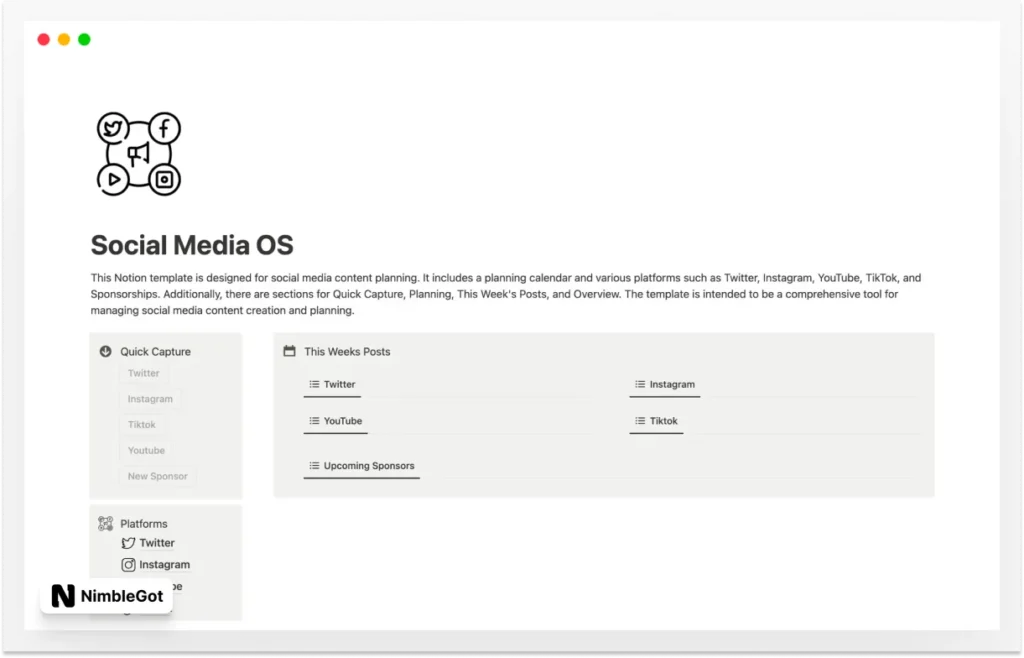Click the Platforms section icon
The height and width of the screenshot is (658, 1024).
click(x=105, y=523)
